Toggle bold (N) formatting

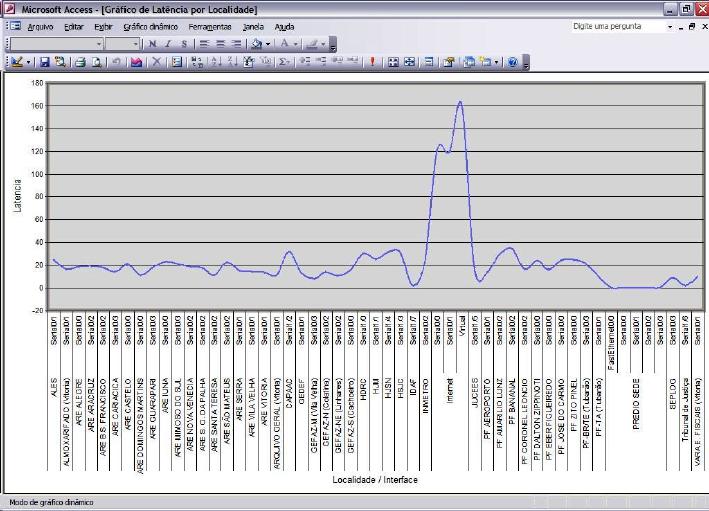coord(152,44)
